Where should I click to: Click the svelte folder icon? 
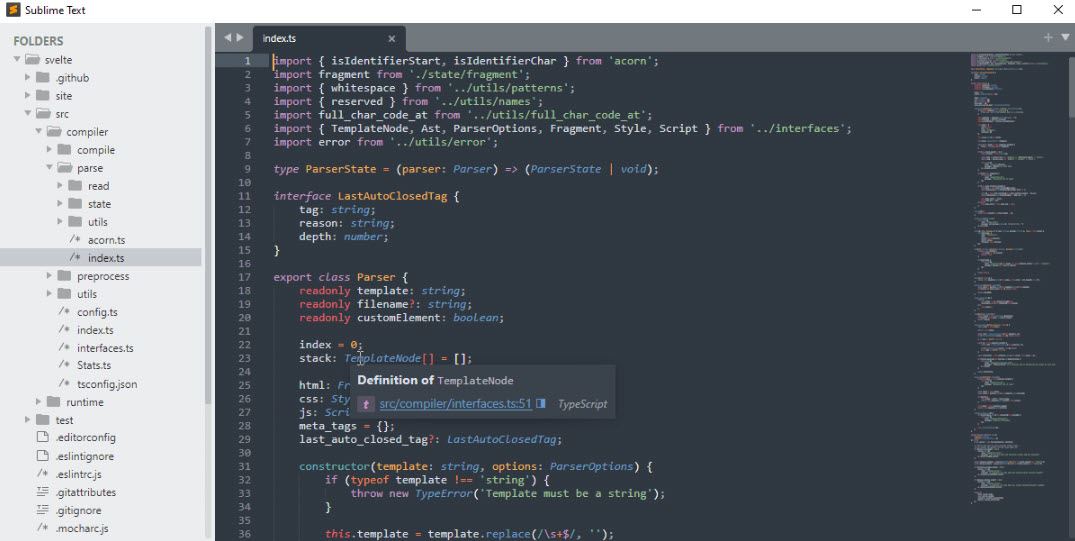pos(32,60)
